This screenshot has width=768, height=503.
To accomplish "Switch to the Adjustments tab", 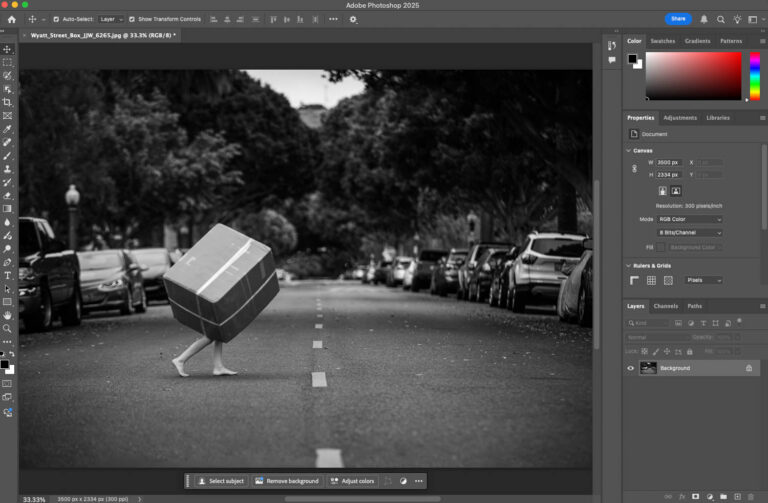I will 680,118.
